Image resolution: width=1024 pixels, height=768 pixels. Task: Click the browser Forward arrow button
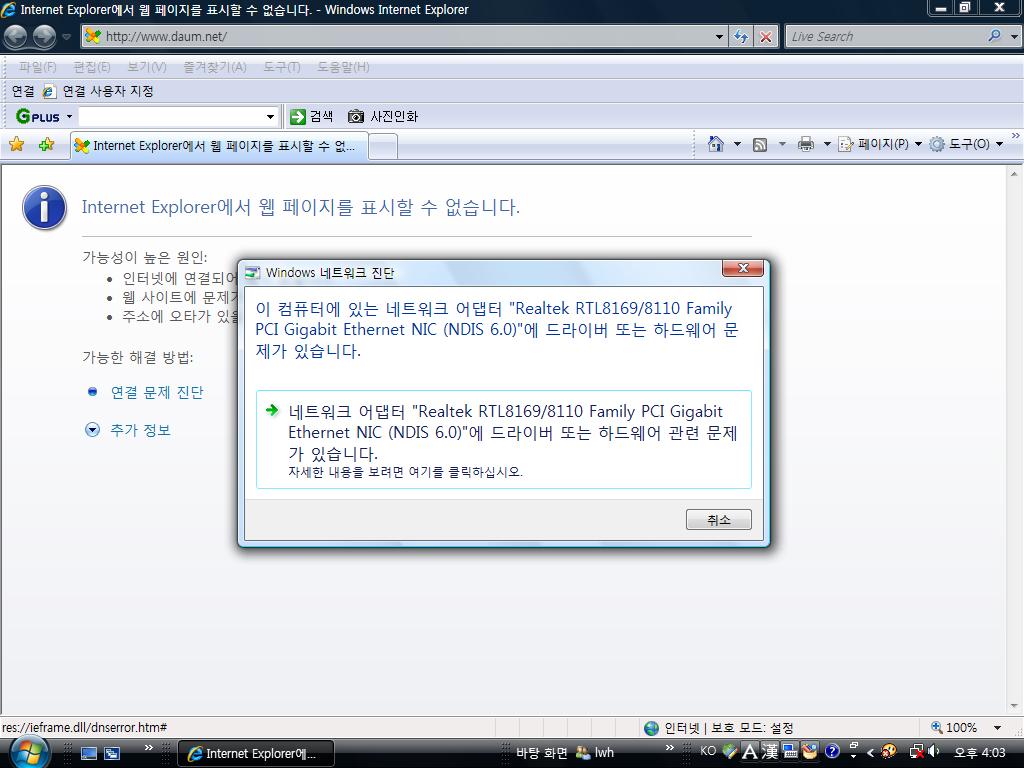(x=44, y=37)
